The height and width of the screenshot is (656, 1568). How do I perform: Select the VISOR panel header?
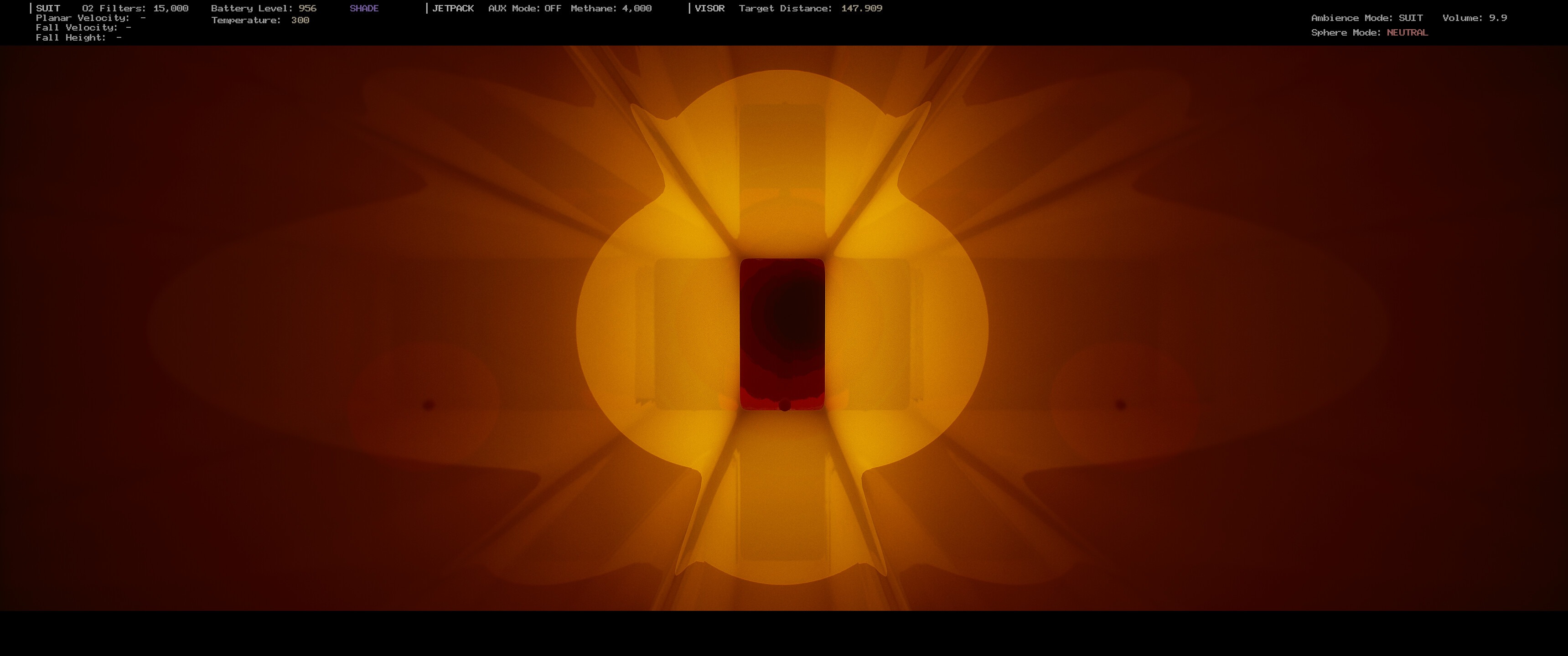point(710,8)
